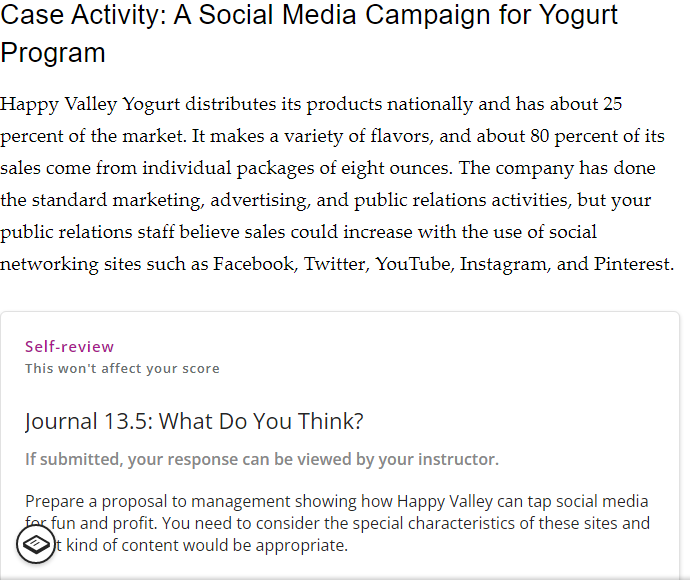Click the note This won't affect your score
Image resolution: width=690 pixels, height=586 pixels.
click(x=122, y=368)
